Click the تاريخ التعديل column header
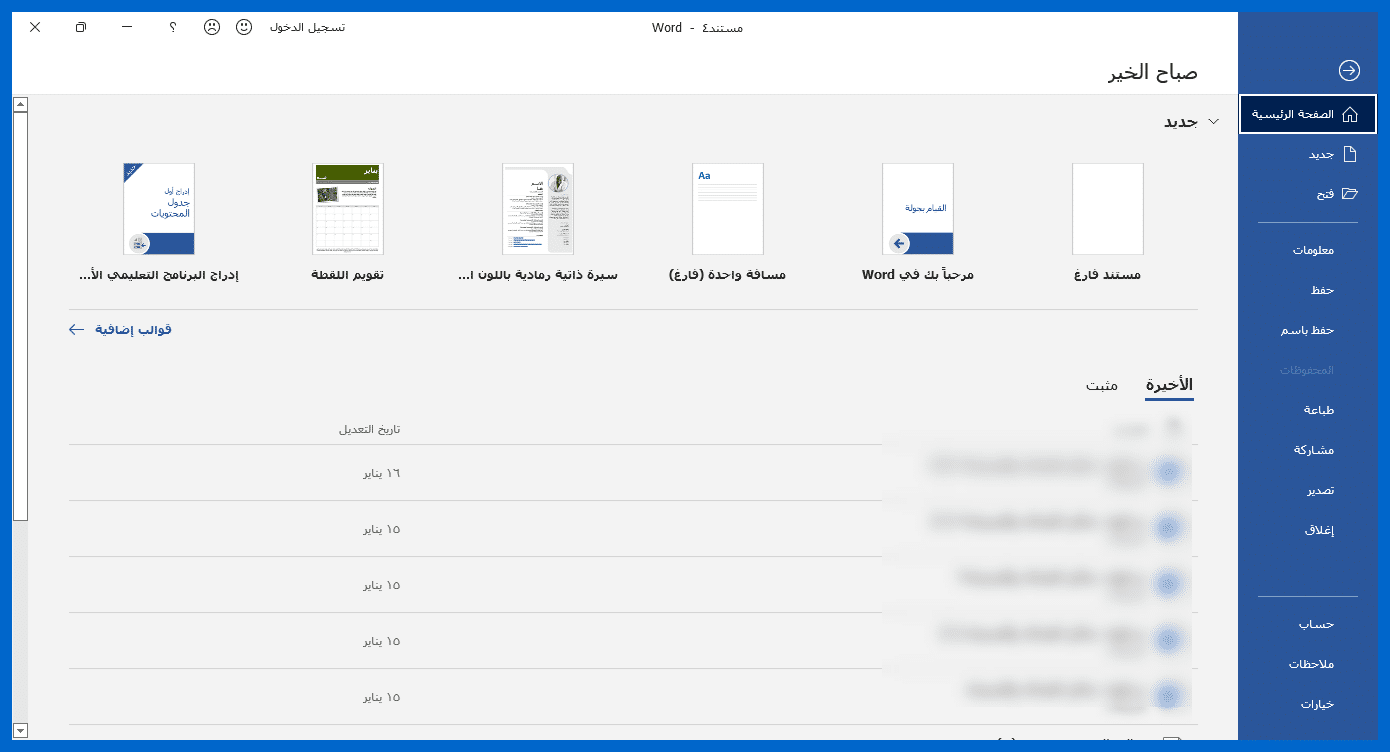The height and width of the screenshot is (752, 1390). tap(369, 429)
